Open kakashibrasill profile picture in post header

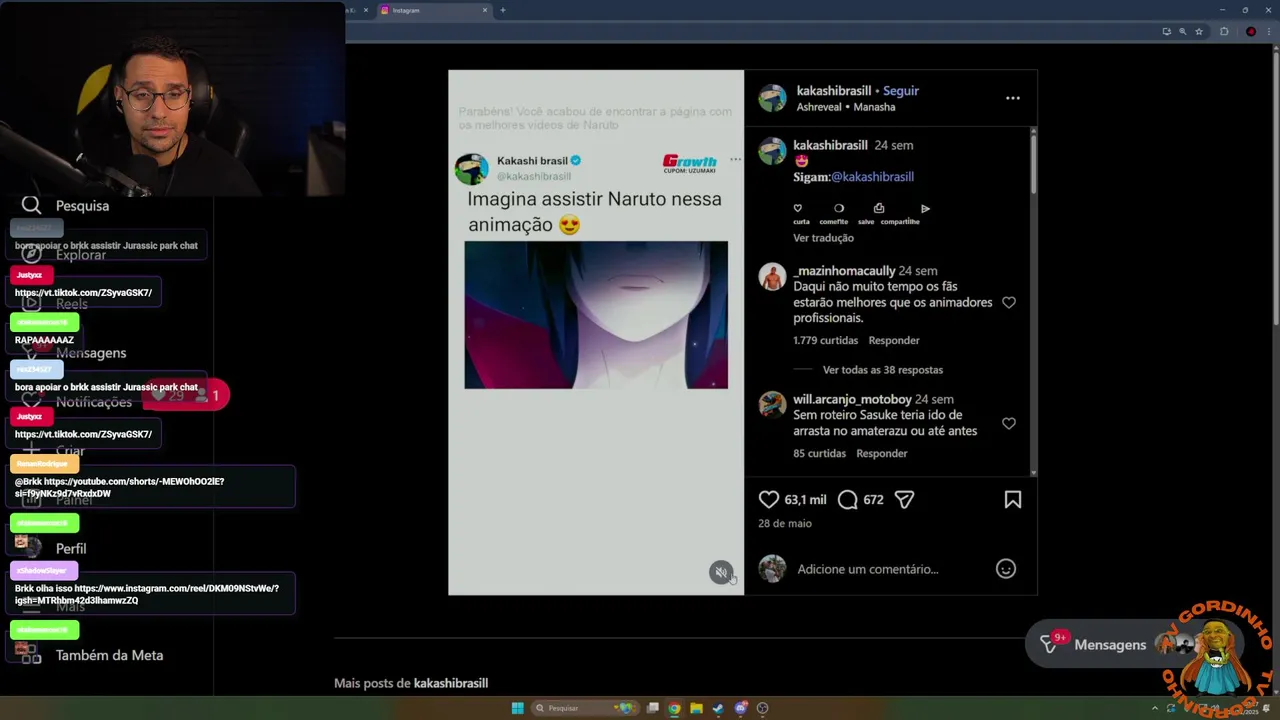[x=773, y=98]
